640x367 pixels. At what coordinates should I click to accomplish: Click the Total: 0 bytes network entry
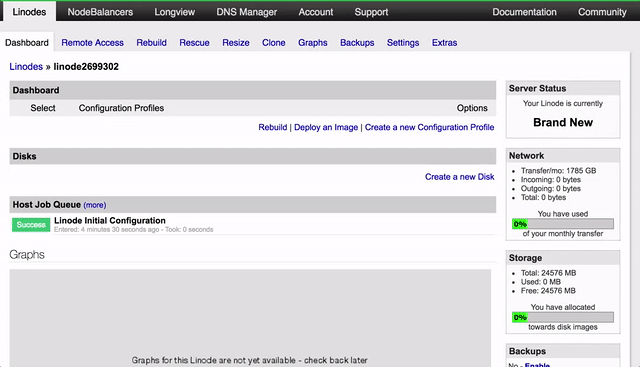tap(543, 198)
